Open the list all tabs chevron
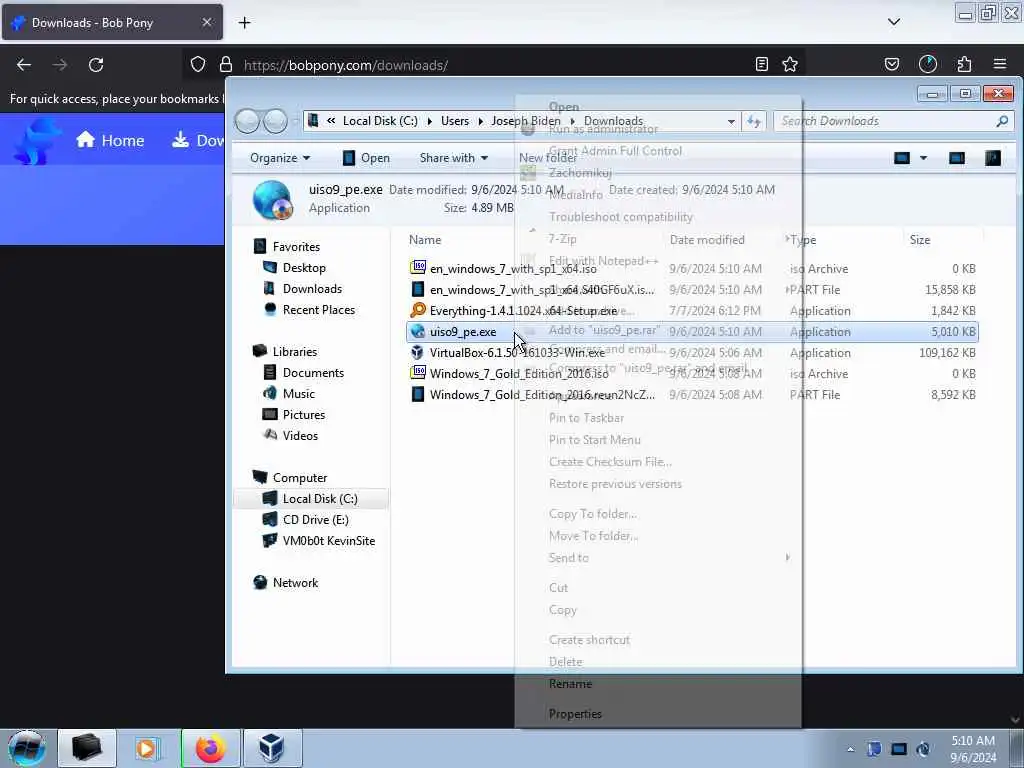Image resolution: width=1024 pixels, height=768 pixels. [x=894, y=22]
